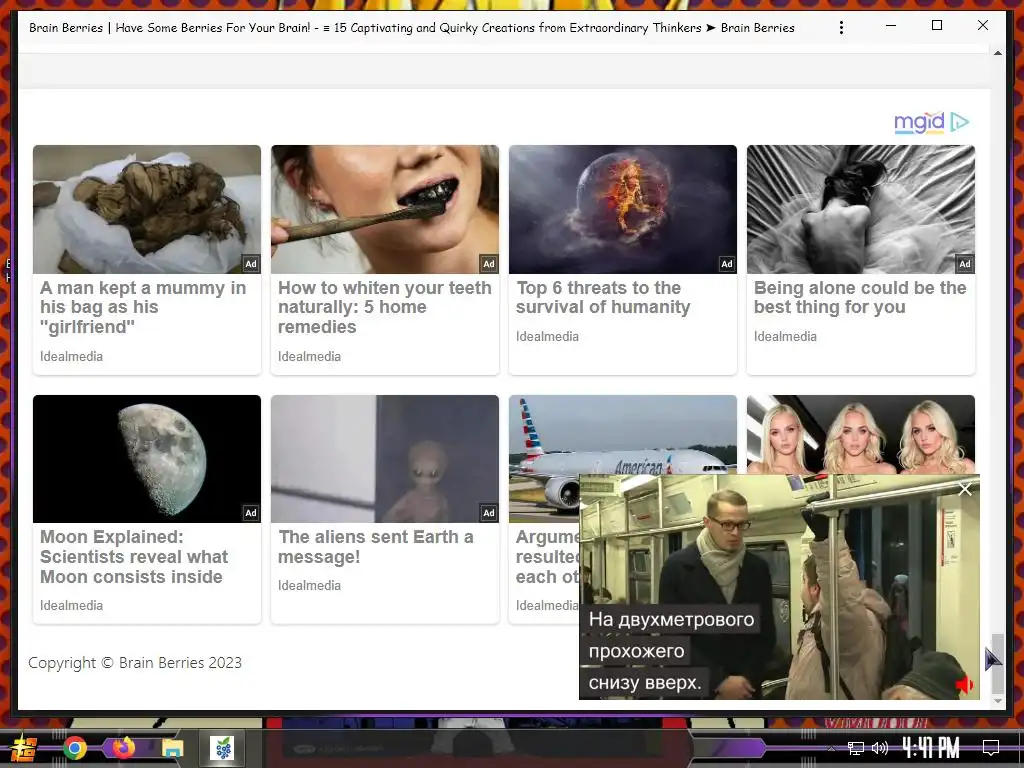Click Idealmedia under threats to humanity article
This screenshot has height=768, width=1024.
(547, 336)
